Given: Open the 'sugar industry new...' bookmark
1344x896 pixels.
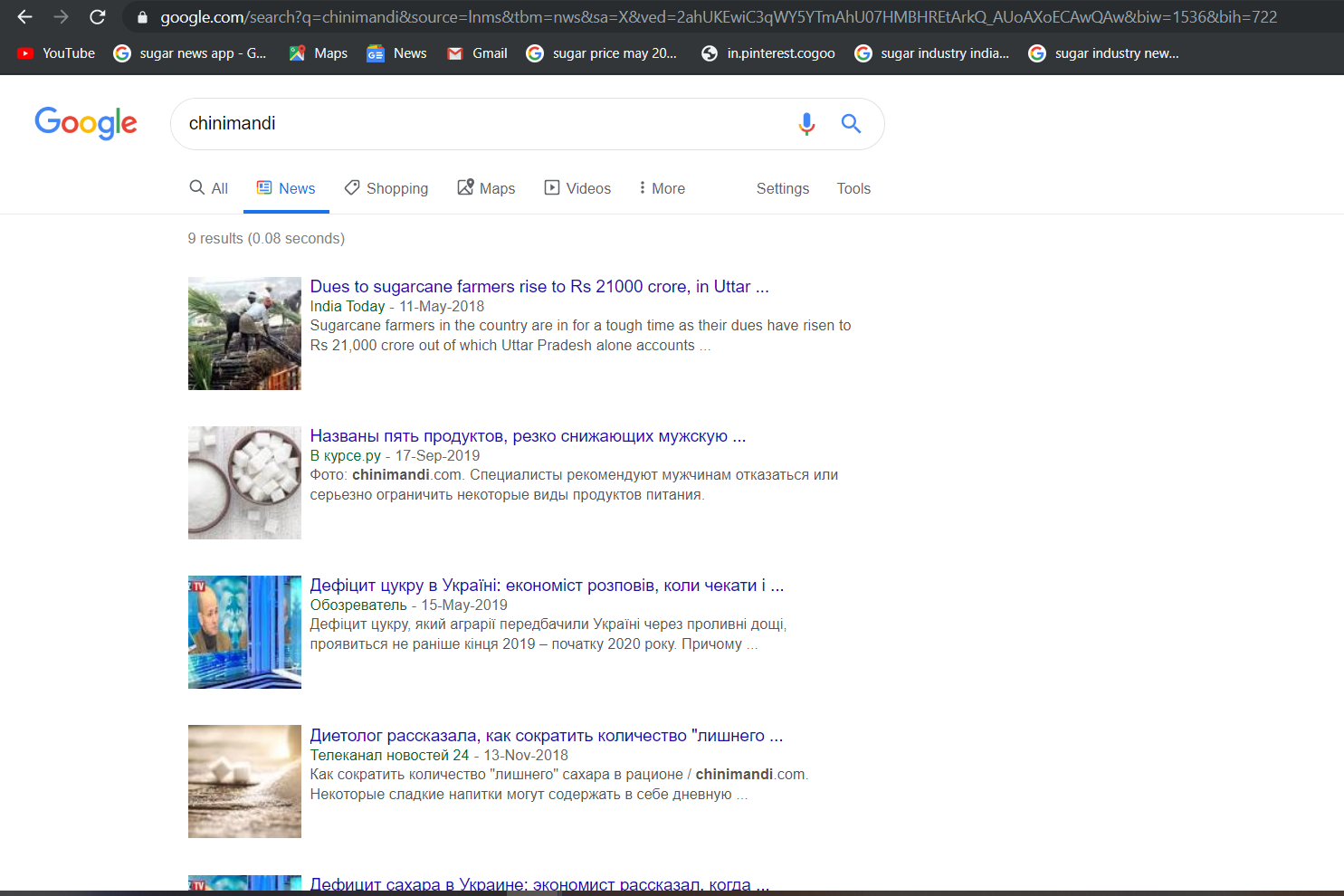Looking at the screenshot, I should (1104, 53).
